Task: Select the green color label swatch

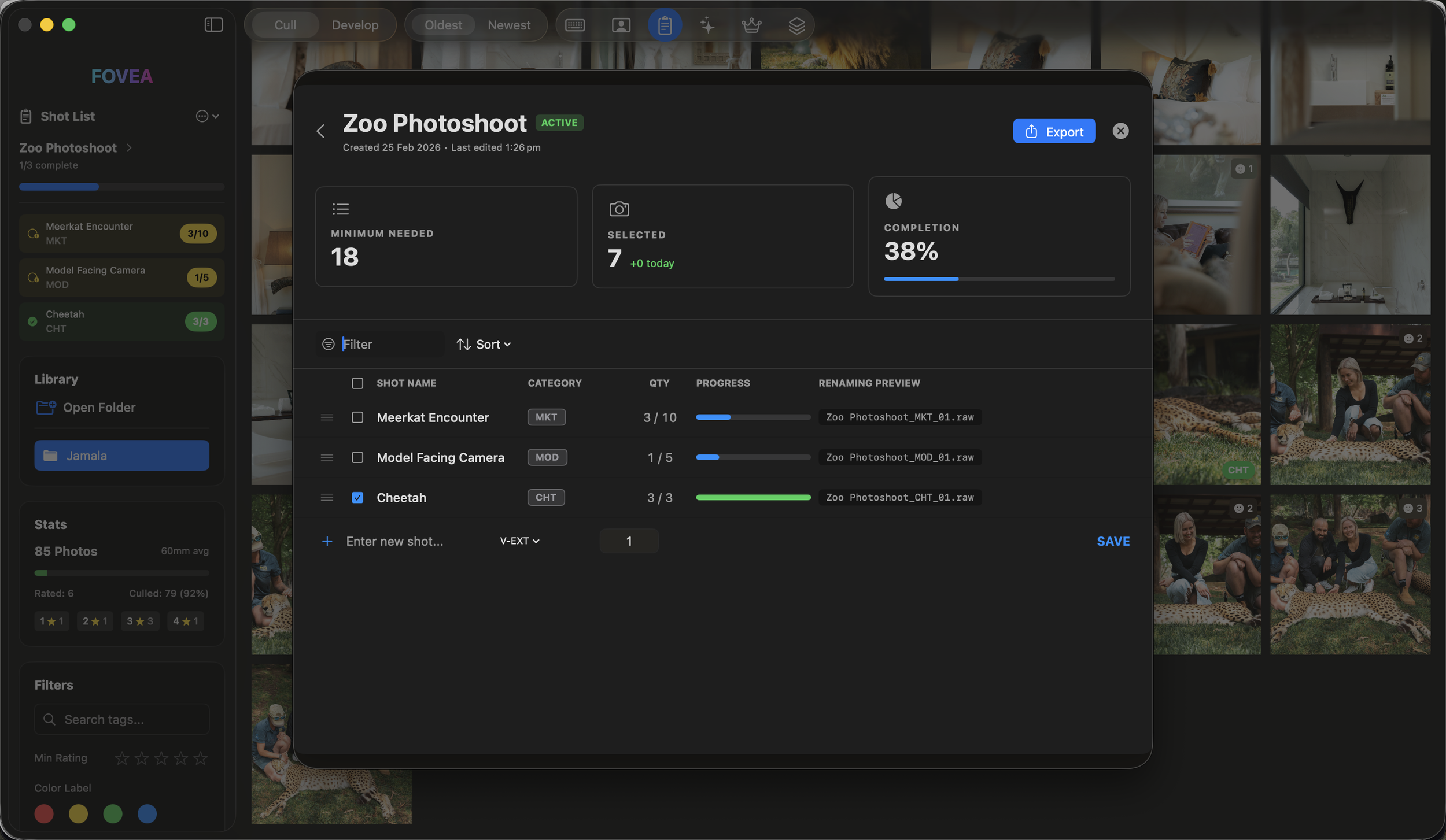Action: coord(113,813)
